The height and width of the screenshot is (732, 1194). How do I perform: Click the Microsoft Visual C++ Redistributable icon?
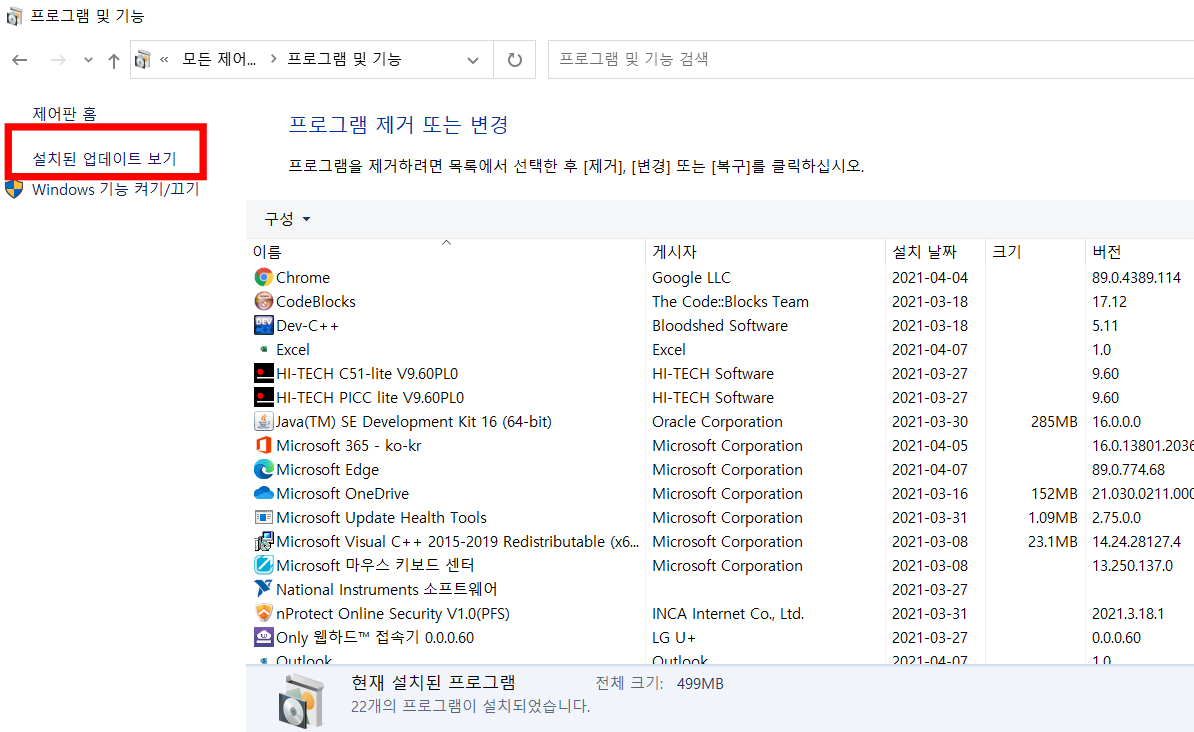point(263,542)
